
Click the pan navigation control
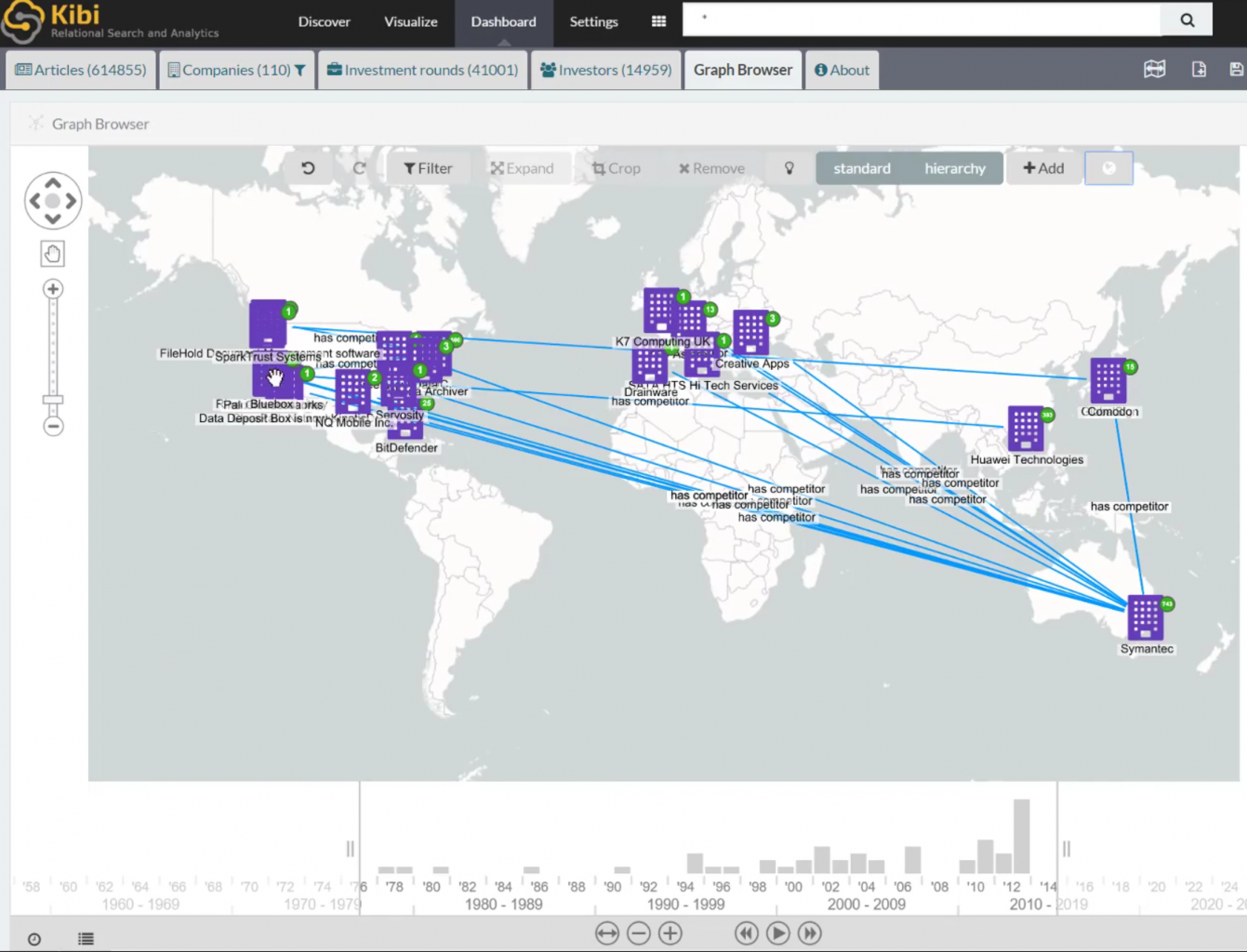coord(53,201)
